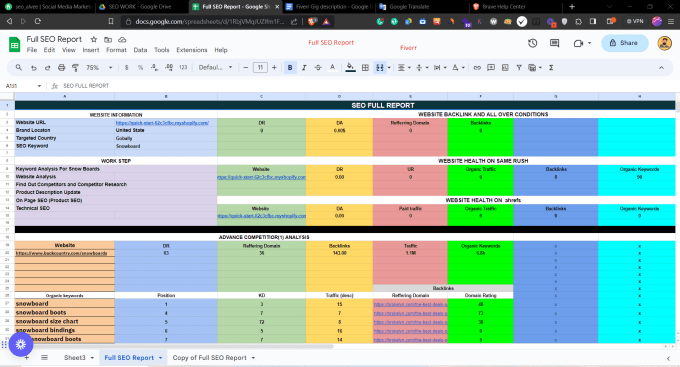Open the backcountry.com snowboards link
Viewport: 680px width, 367px height.
[62, 253]
